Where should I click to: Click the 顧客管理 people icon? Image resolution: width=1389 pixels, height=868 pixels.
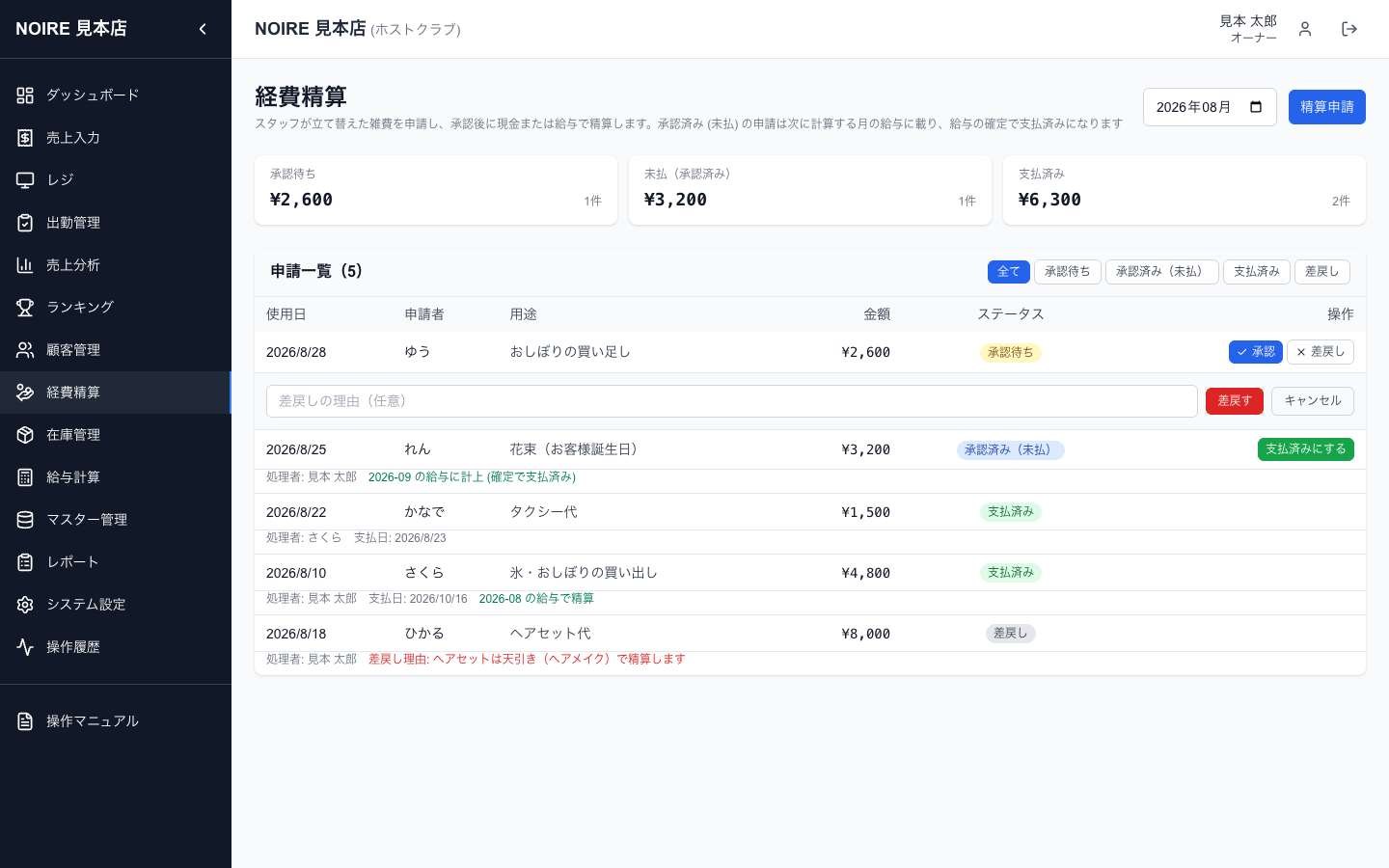click(x=25, y=350)
